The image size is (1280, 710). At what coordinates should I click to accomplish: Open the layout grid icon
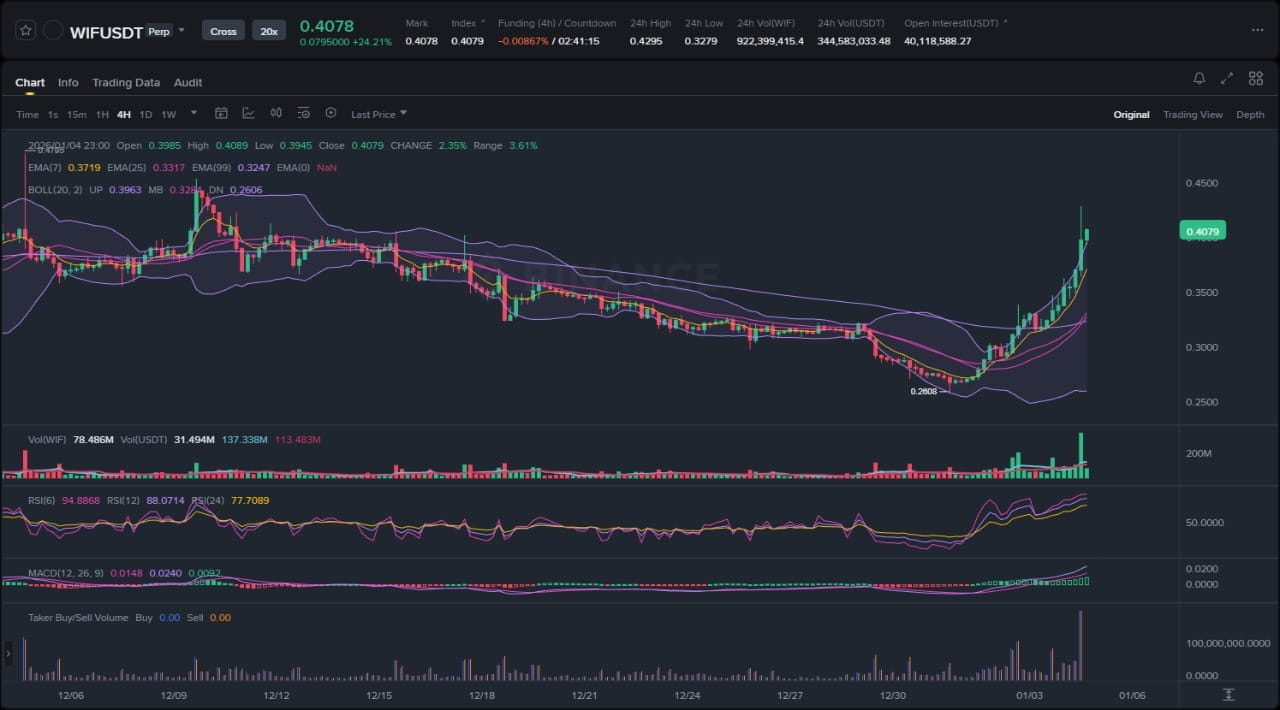tap(1255, 78)
